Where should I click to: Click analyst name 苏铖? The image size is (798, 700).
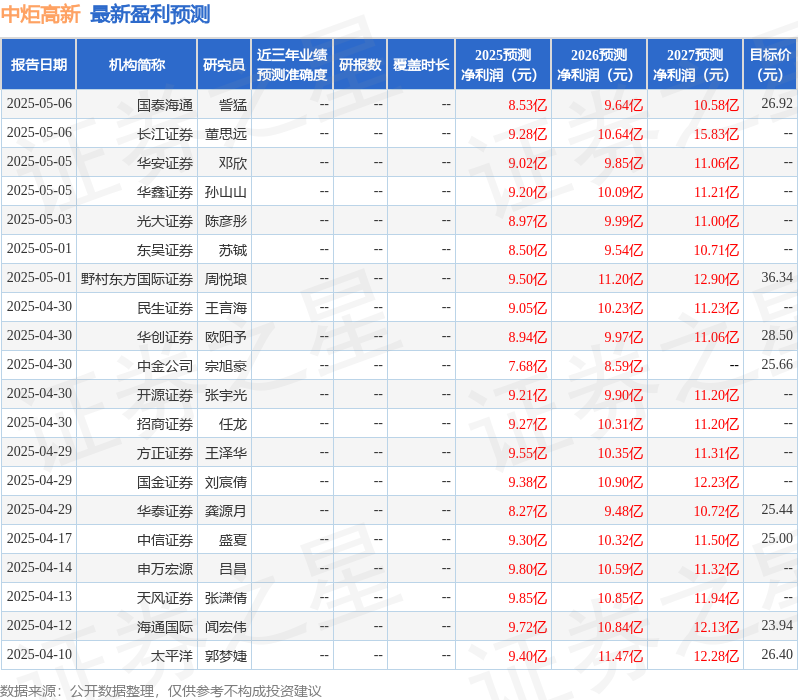(x=233, y=250)
